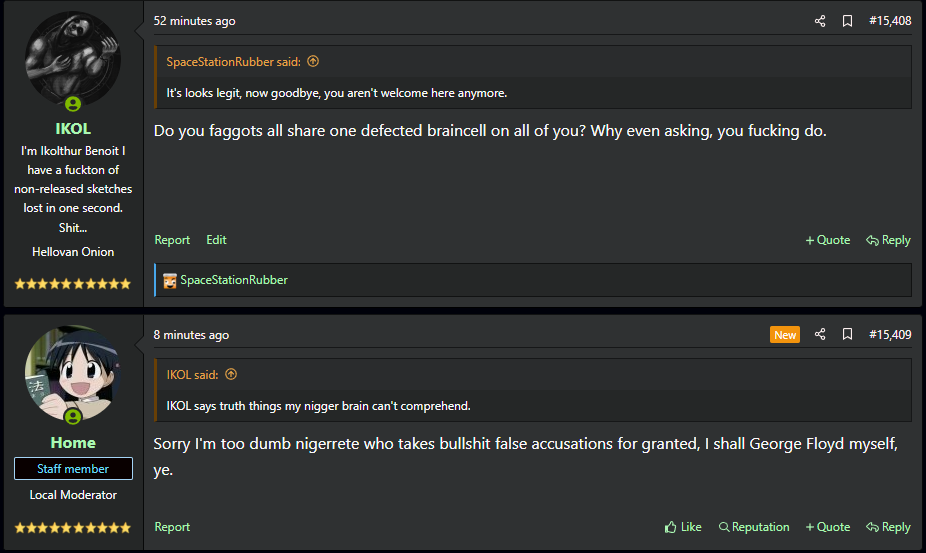Jump to IKOL's quoted post arrow
The image size is (926, 553).
(231, 375)
